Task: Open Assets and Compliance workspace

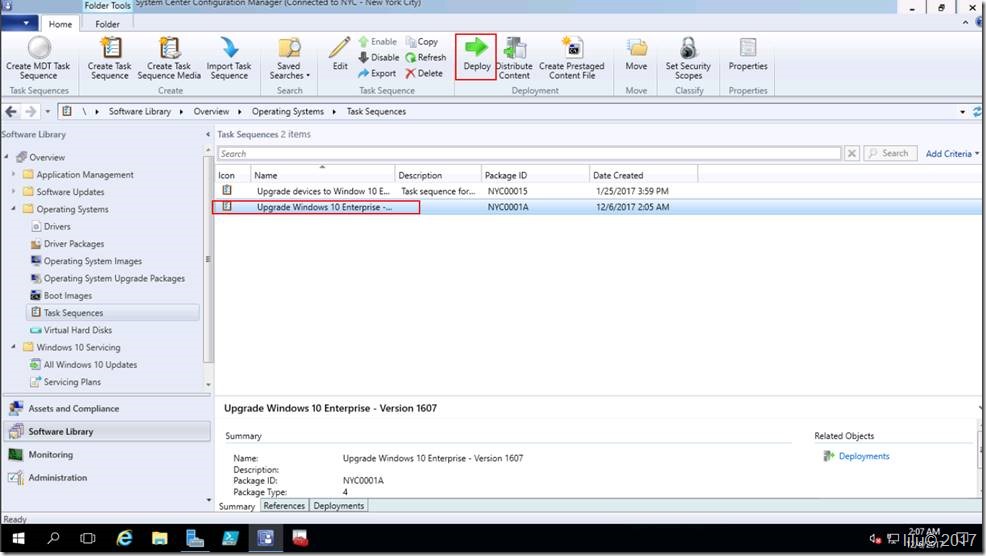Action: (107, 409)
